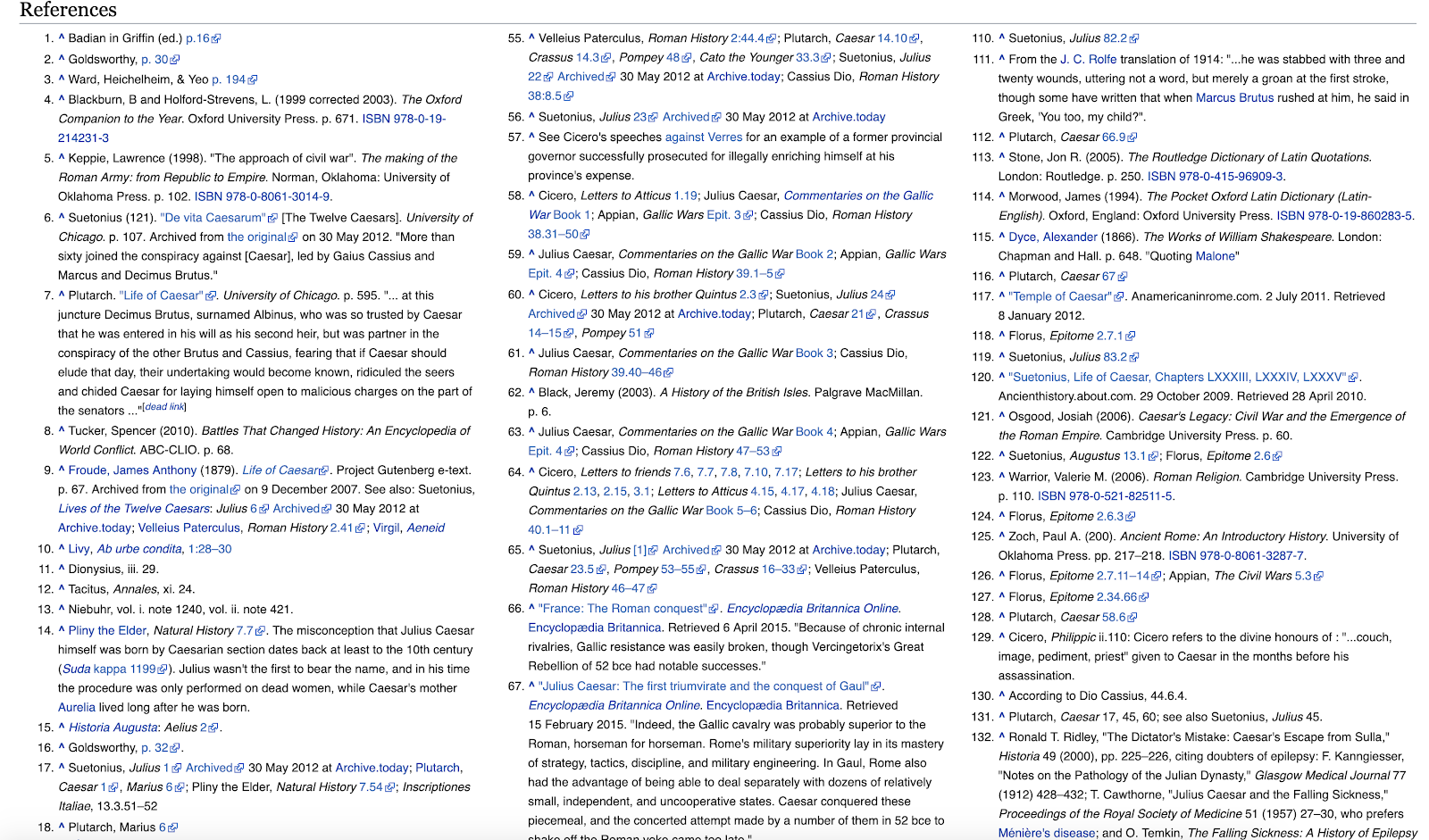Screen dimensions: 1429x840
Task: Open ISBN 978-0-415-96909-3 link
Action: click(x=1215, y=177)
